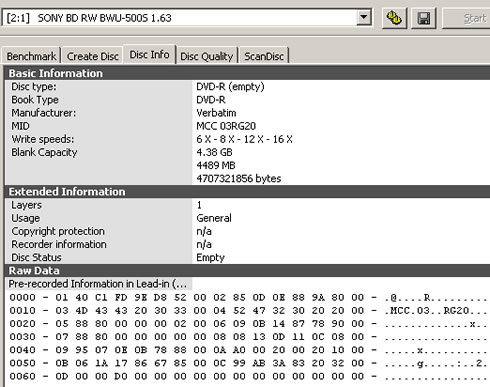
Task: Switch to the Benchmark tab
Action: 31,56
